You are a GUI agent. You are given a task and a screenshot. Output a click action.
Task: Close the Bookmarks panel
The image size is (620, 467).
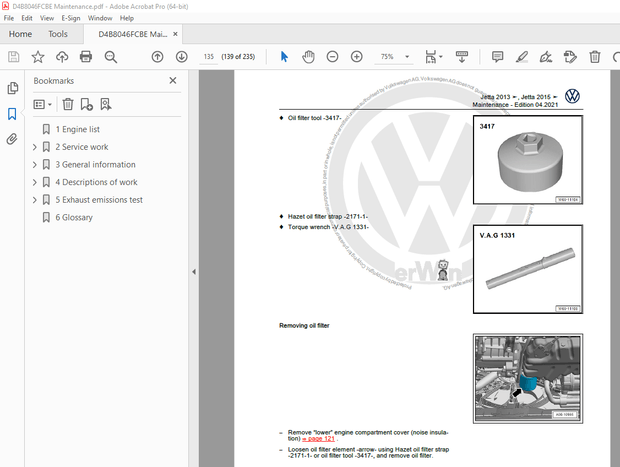173,81
